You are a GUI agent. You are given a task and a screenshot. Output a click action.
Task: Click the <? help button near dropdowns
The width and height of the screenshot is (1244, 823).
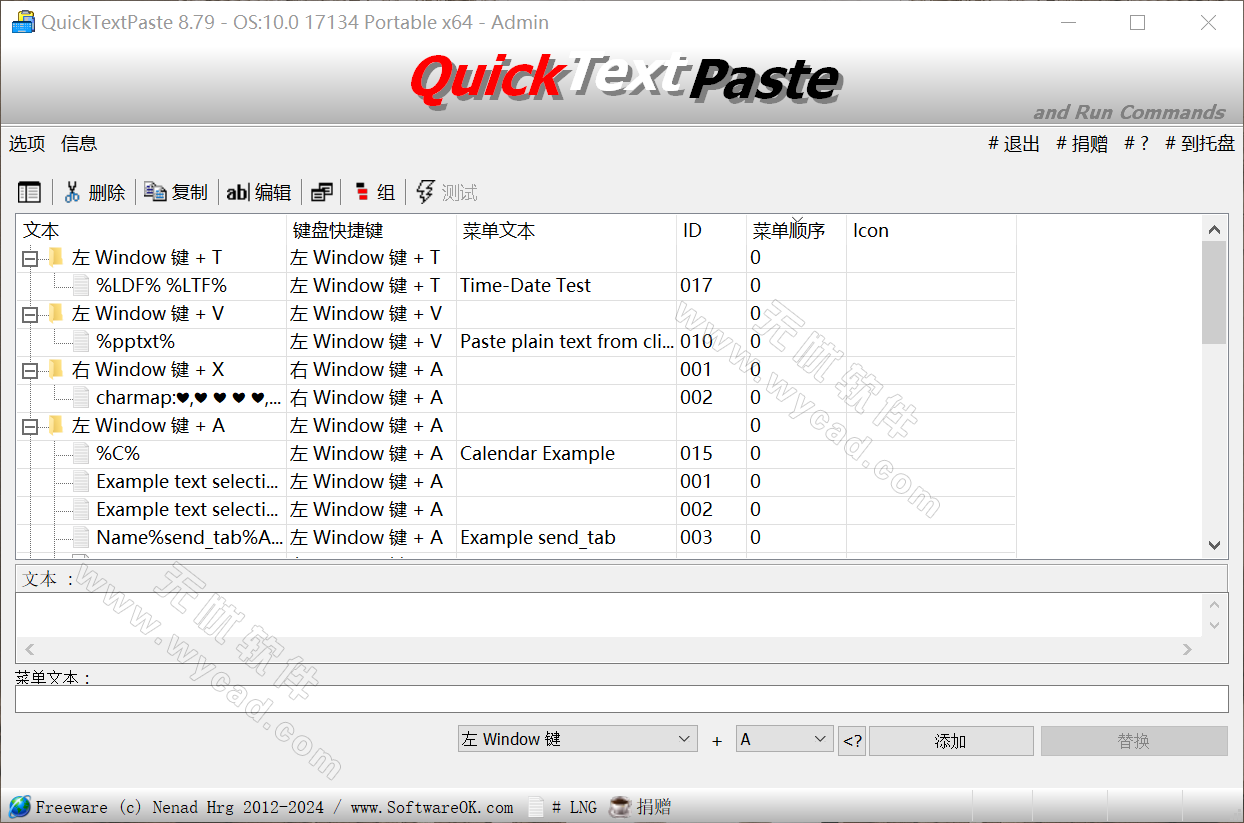(851, 740)
